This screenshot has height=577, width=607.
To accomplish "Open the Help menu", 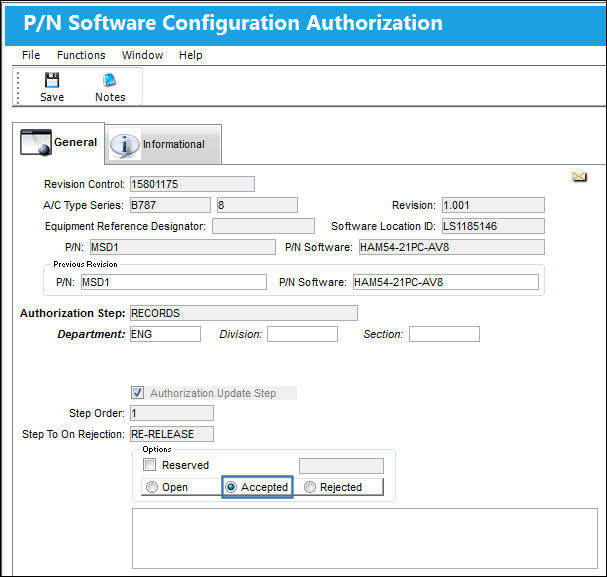I will pos(190,55).
